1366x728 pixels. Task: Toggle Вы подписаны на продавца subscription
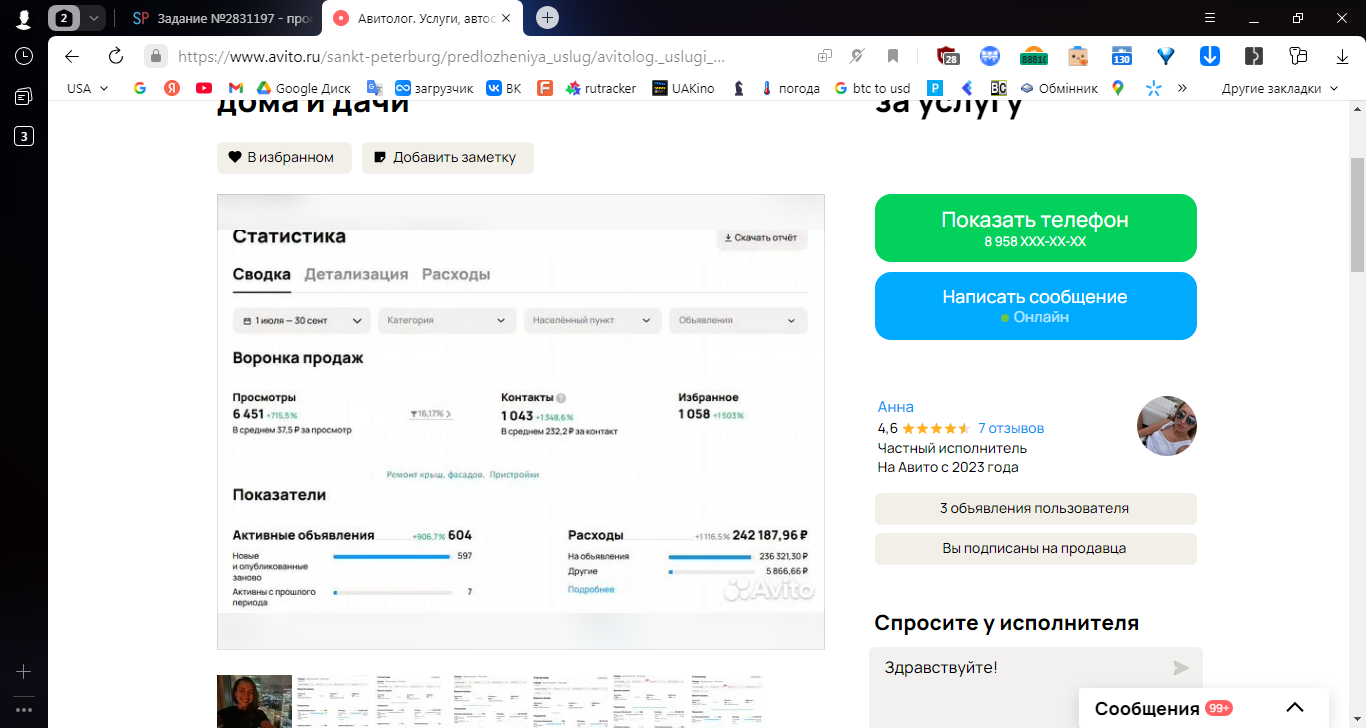pyautogui.click(x=1035, y=548)
